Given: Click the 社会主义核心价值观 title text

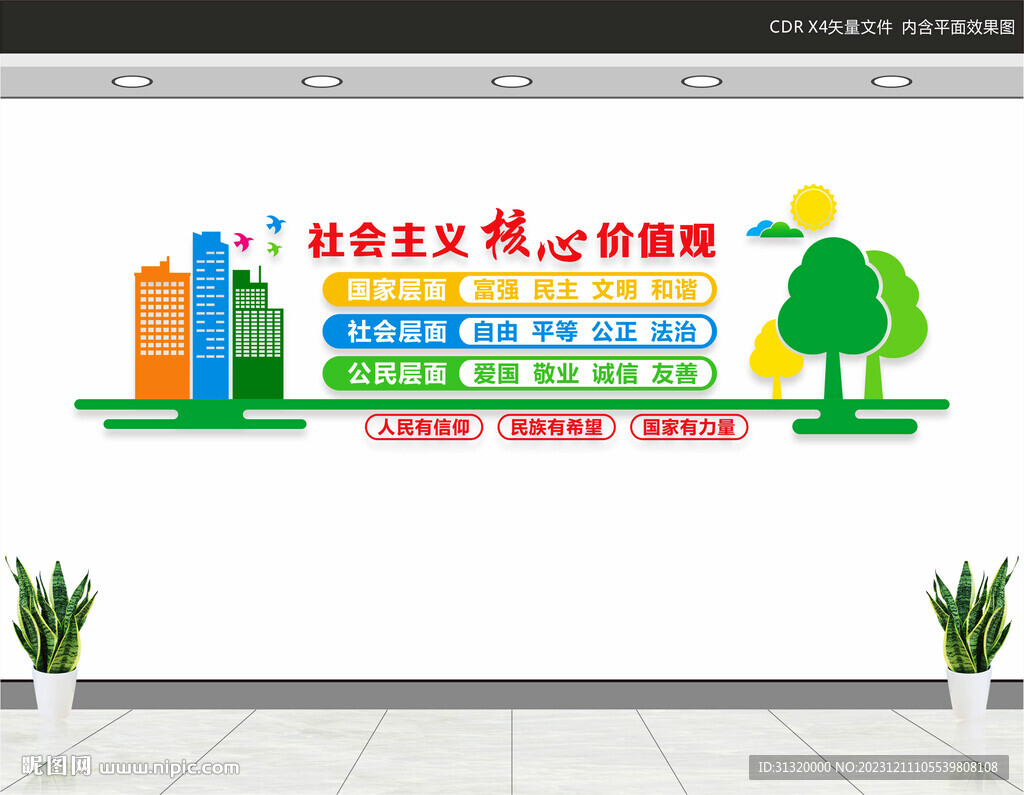Looking at the screenshot, I should [x=511, y=240].
